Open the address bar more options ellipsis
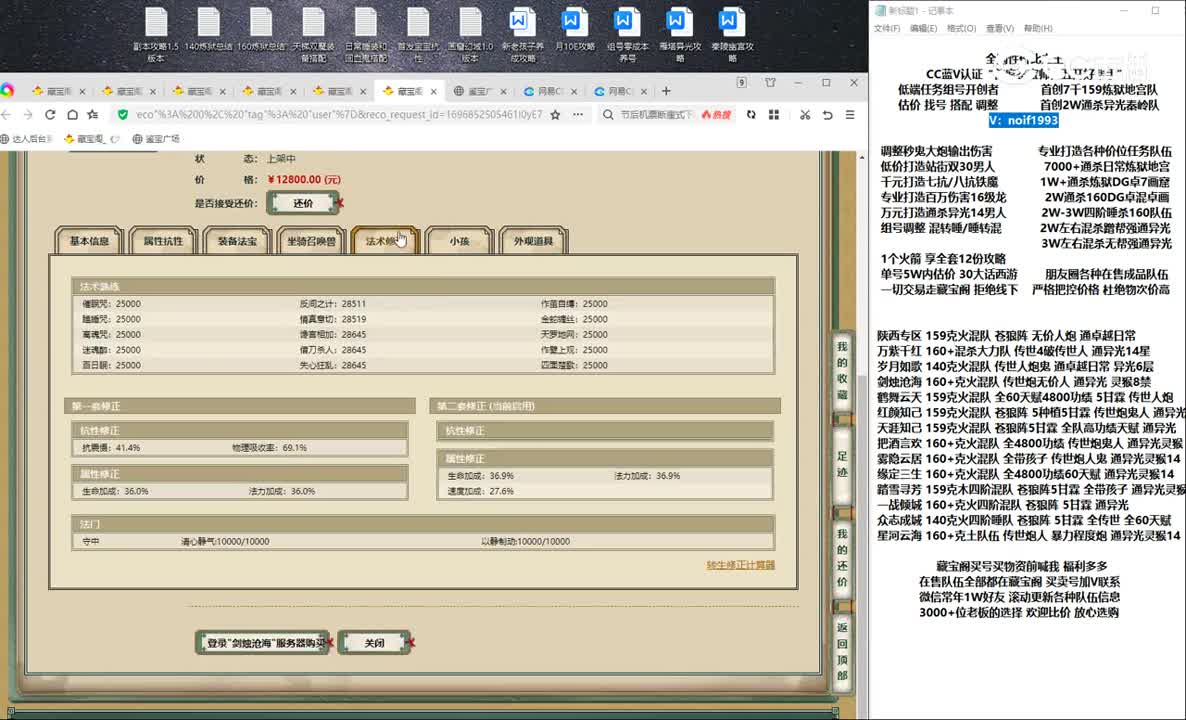Screen dimensions: 1186x720 (x=578, y=115)
